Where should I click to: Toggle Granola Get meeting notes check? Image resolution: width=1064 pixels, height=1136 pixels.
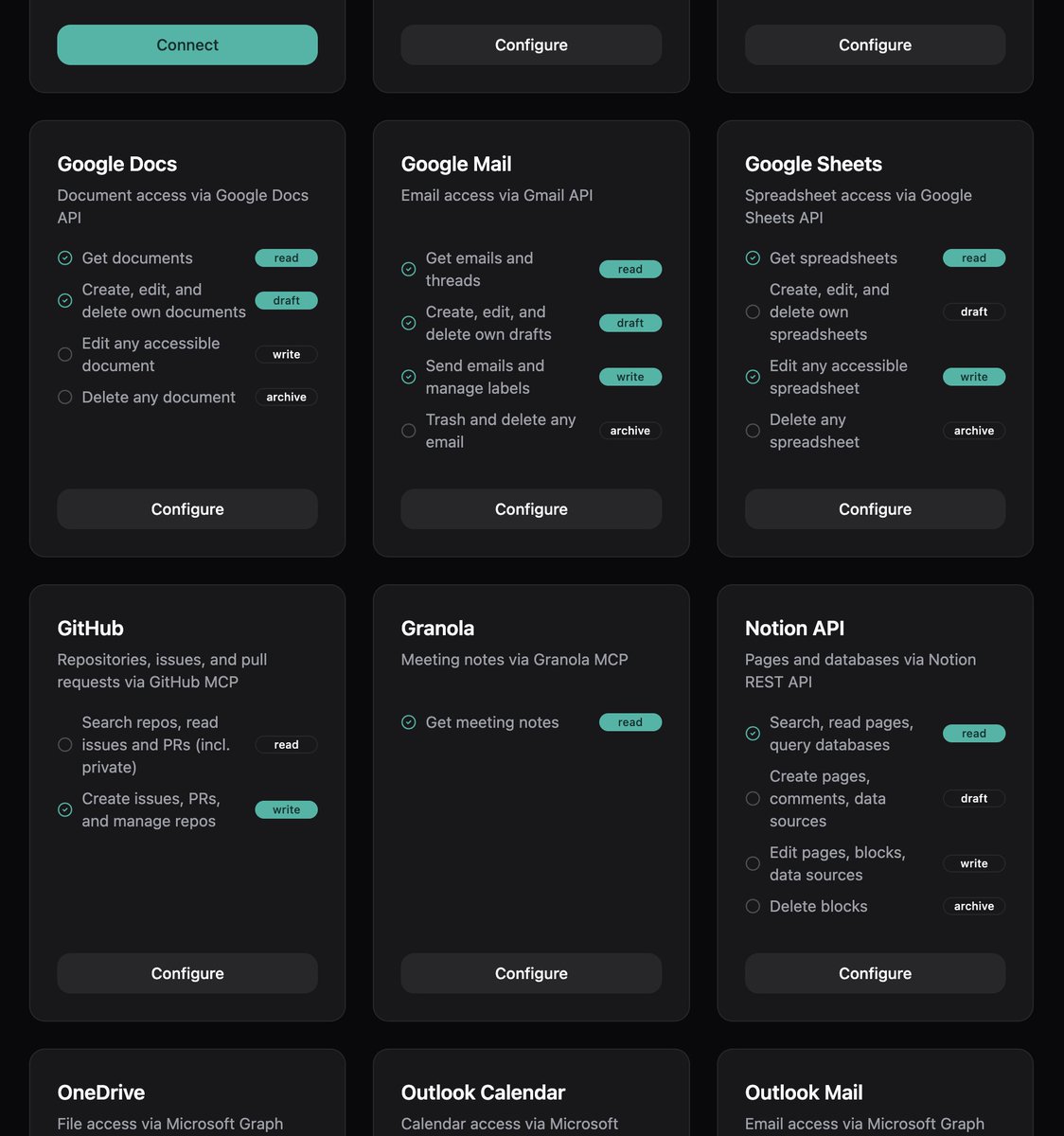point(409,722)
